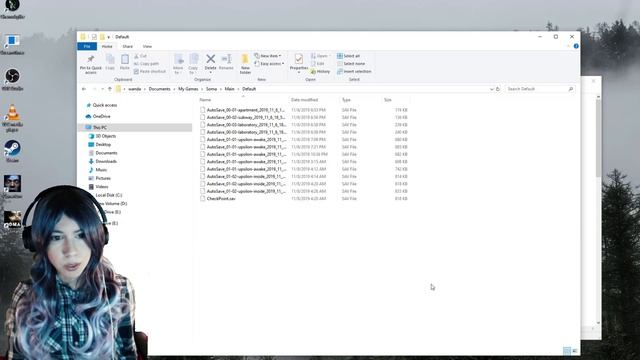The height and width of the screenshot is (360, 640).
Task: Open recent locations dropdown beside Forward
Action: (102, 89)
